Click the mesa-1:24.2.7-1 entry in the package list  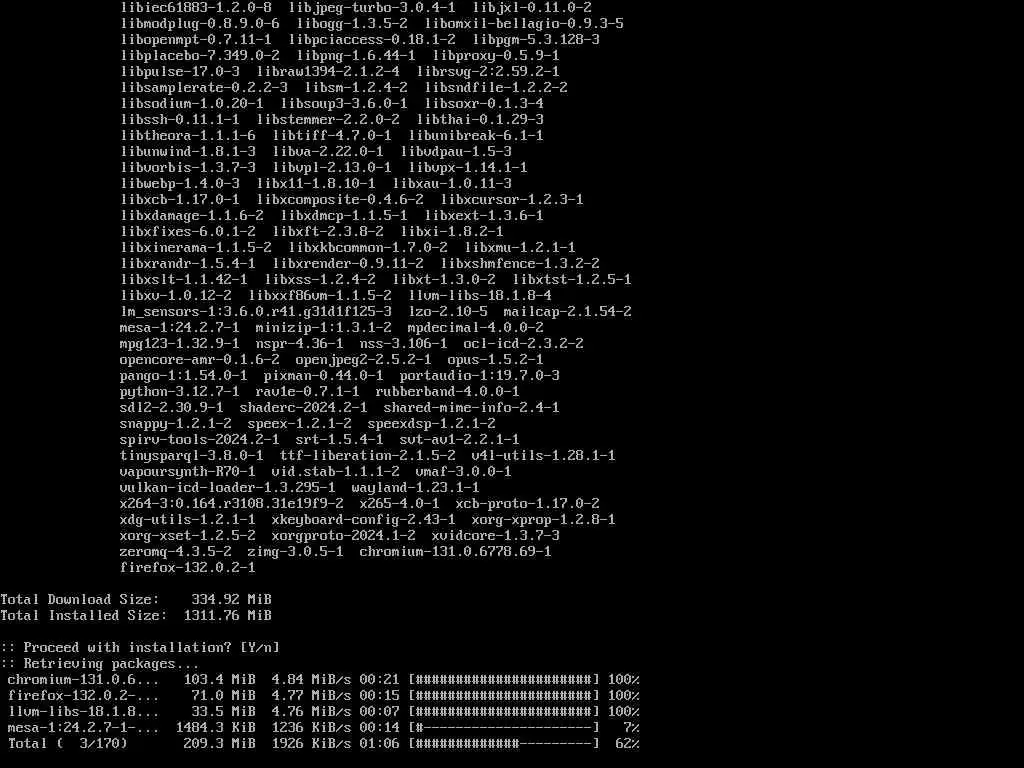(x=180, y=328)
